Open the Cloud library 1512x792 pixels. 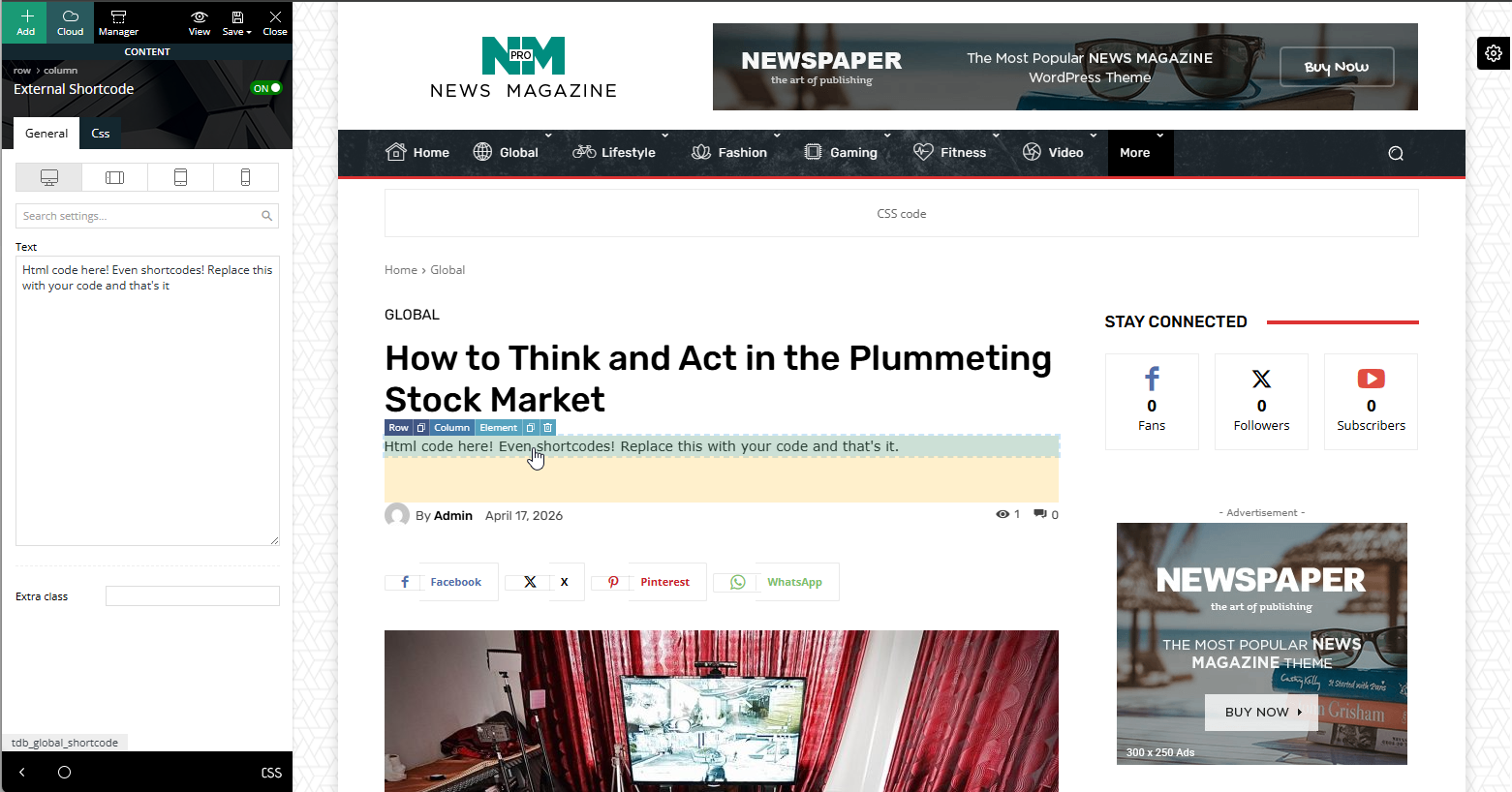tap(71, 22)
